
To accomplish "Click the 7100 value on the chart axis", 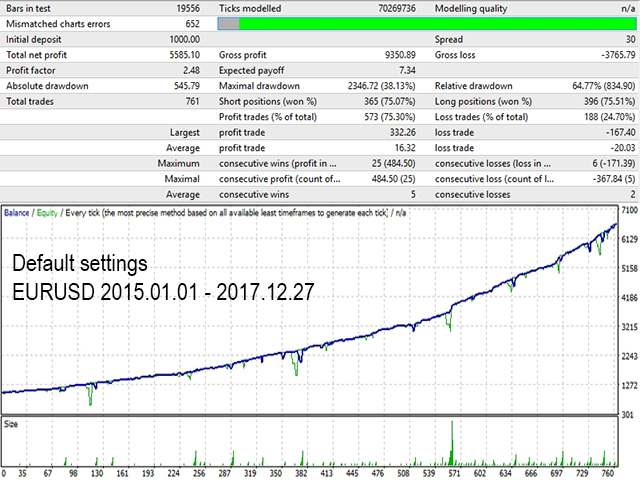I will pos(629,210).
